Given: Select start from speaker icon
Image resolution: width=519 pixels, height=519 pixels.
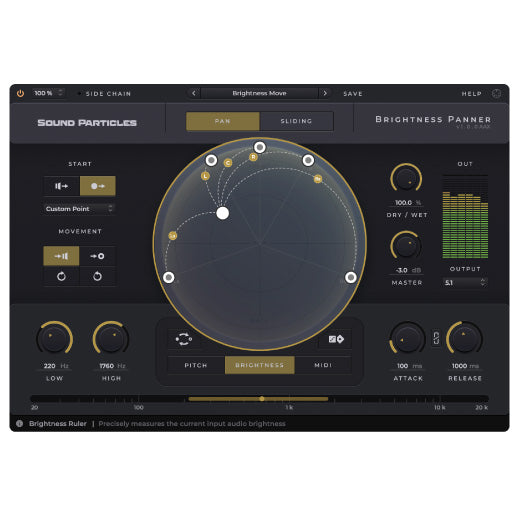Looking at the screenshot, I should tap(62, 186).
